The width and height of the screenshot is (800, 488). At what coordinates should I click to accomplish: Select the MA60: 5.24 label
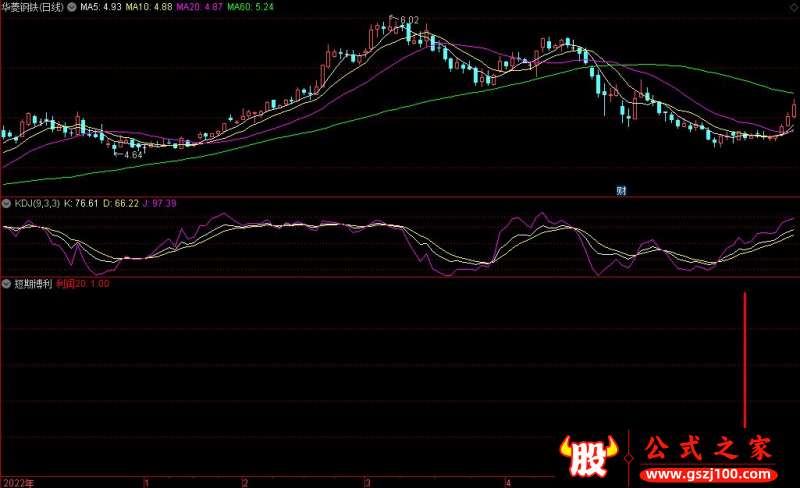251,7
